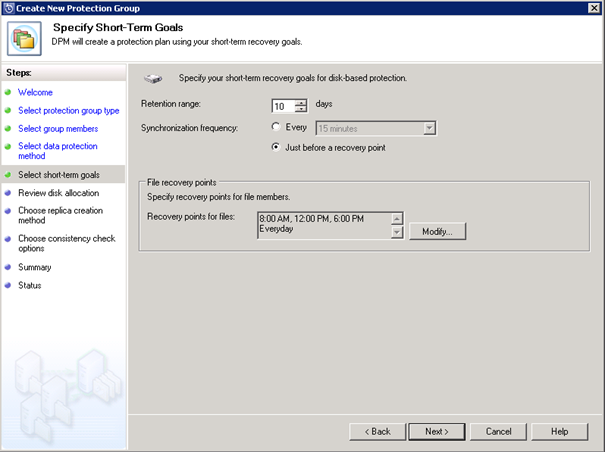Go to the Welcome step

35,92
